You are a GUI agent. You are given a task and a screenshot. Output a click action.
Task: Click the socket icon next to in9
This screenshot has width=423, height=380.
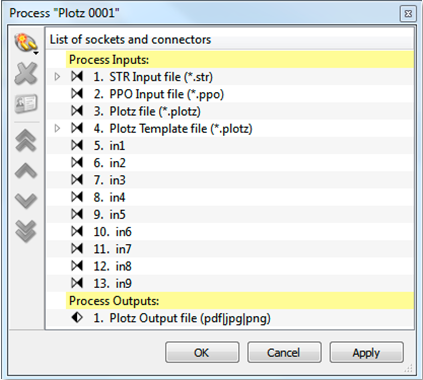[77, 283]
